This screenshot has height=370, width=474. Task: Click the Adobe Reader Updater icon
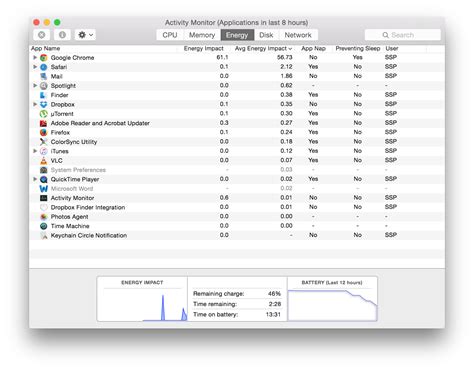coord(44,123)
